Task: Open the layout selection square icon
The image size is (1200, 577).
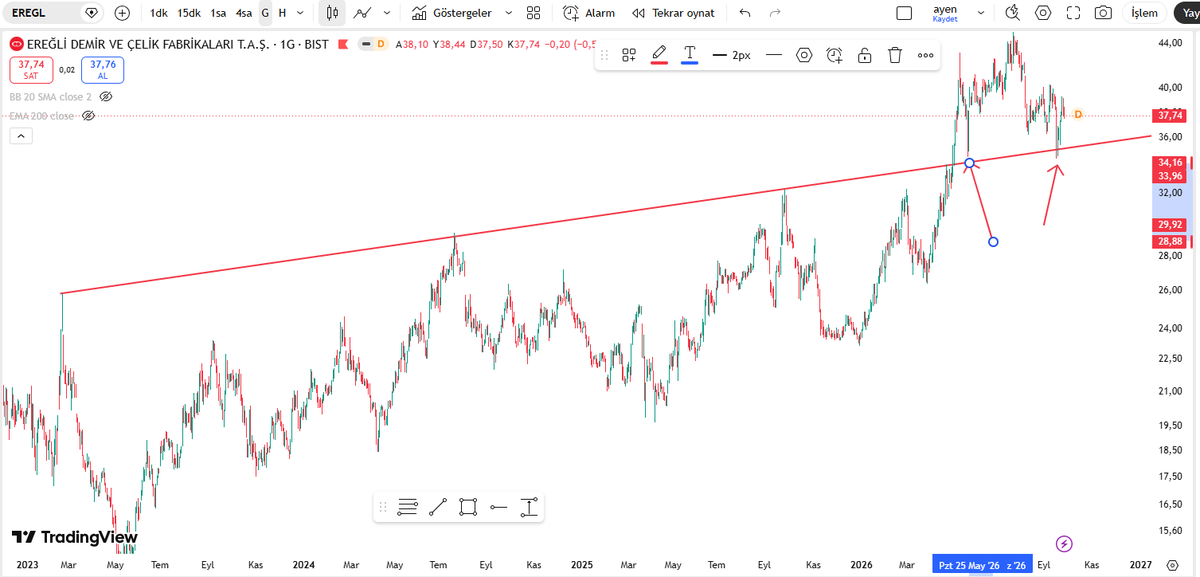Action: (x=904, y=13)
